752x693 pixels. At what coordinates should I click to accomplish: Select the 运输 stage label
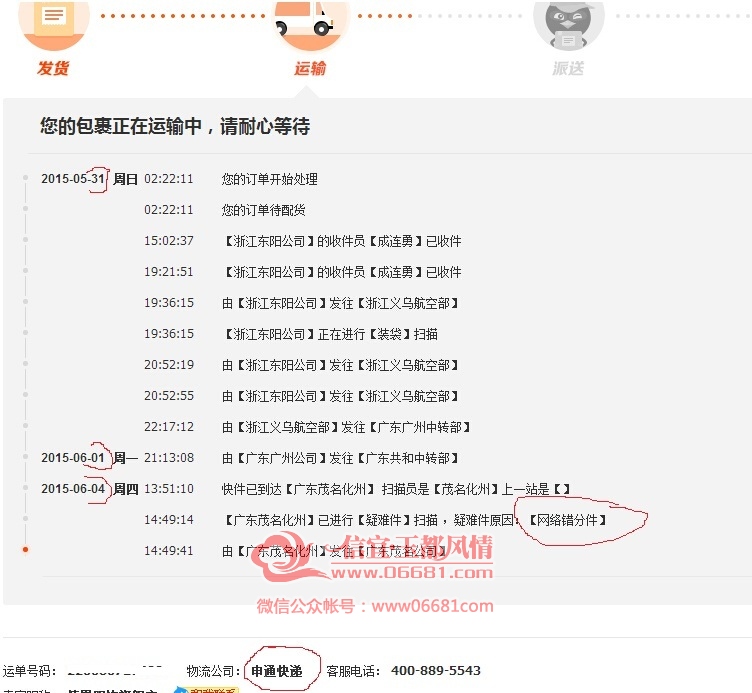(x=310, y=68)
